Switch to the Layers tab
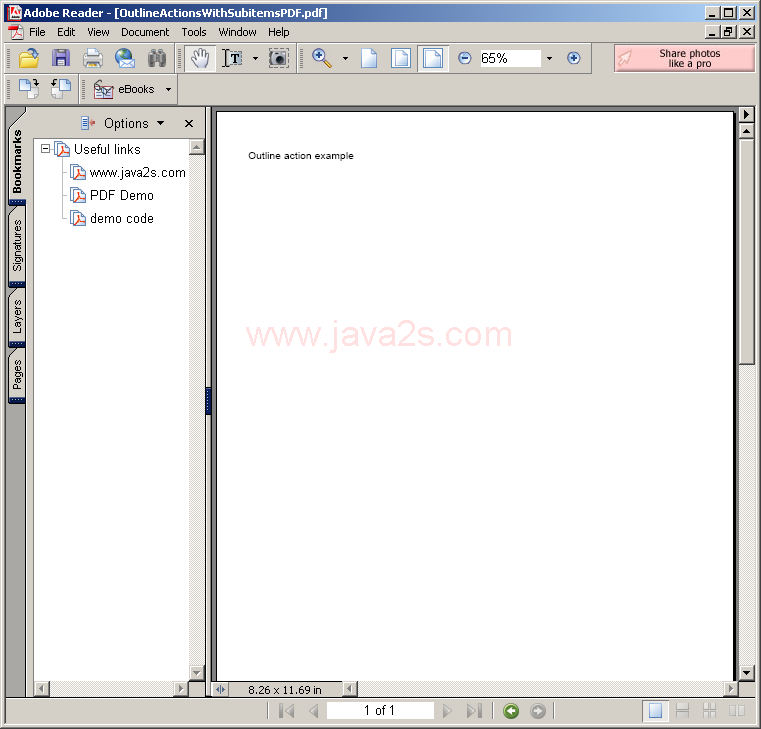This screenshot has width=761, height=729. (x=17, y=316)
